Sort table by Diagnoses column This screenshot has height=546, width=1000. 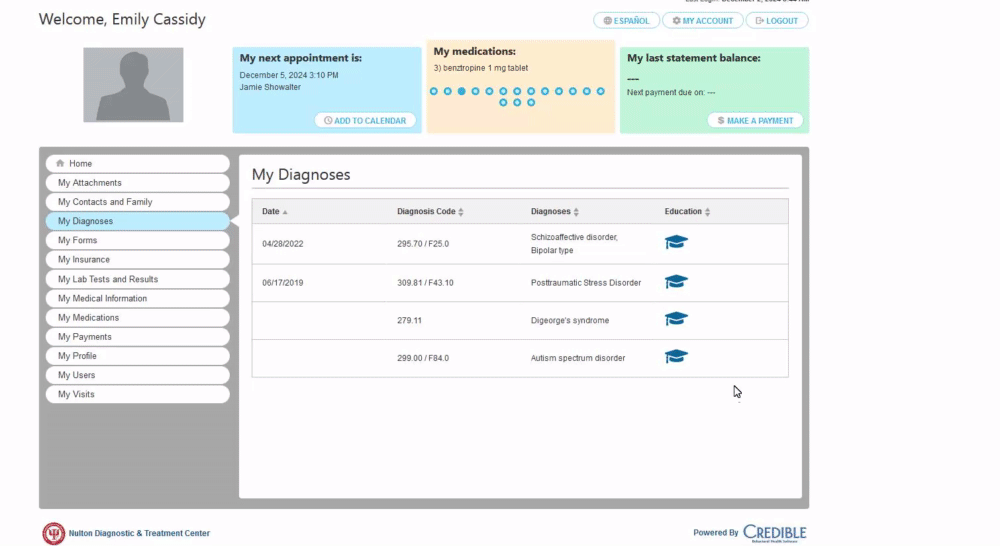click(555, 211)
